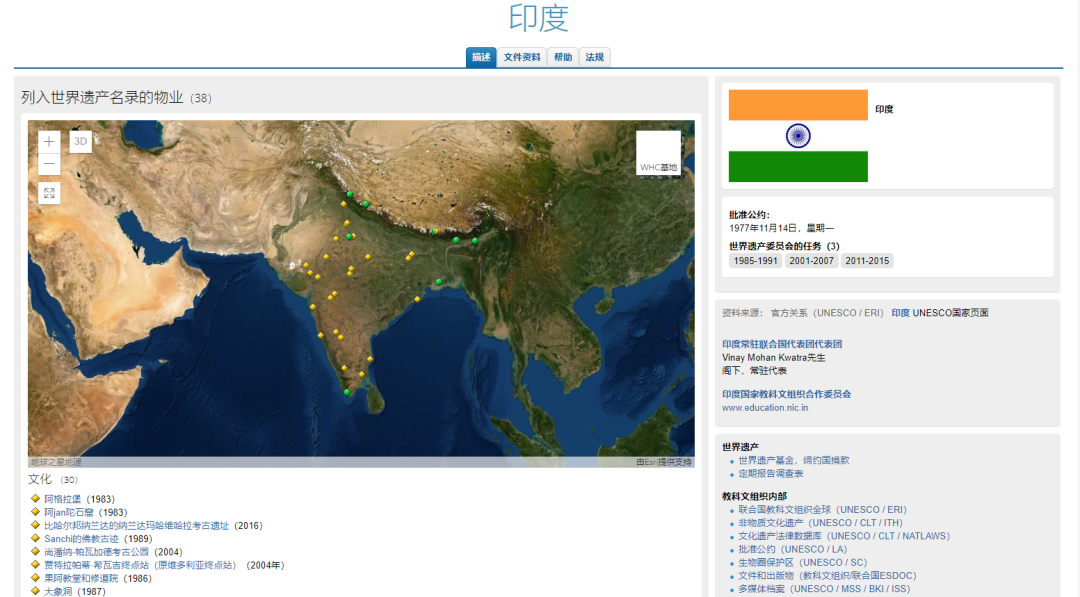Go to the 法规 tab
Viewport: 1080px width, 597px height.
point(595,57)
